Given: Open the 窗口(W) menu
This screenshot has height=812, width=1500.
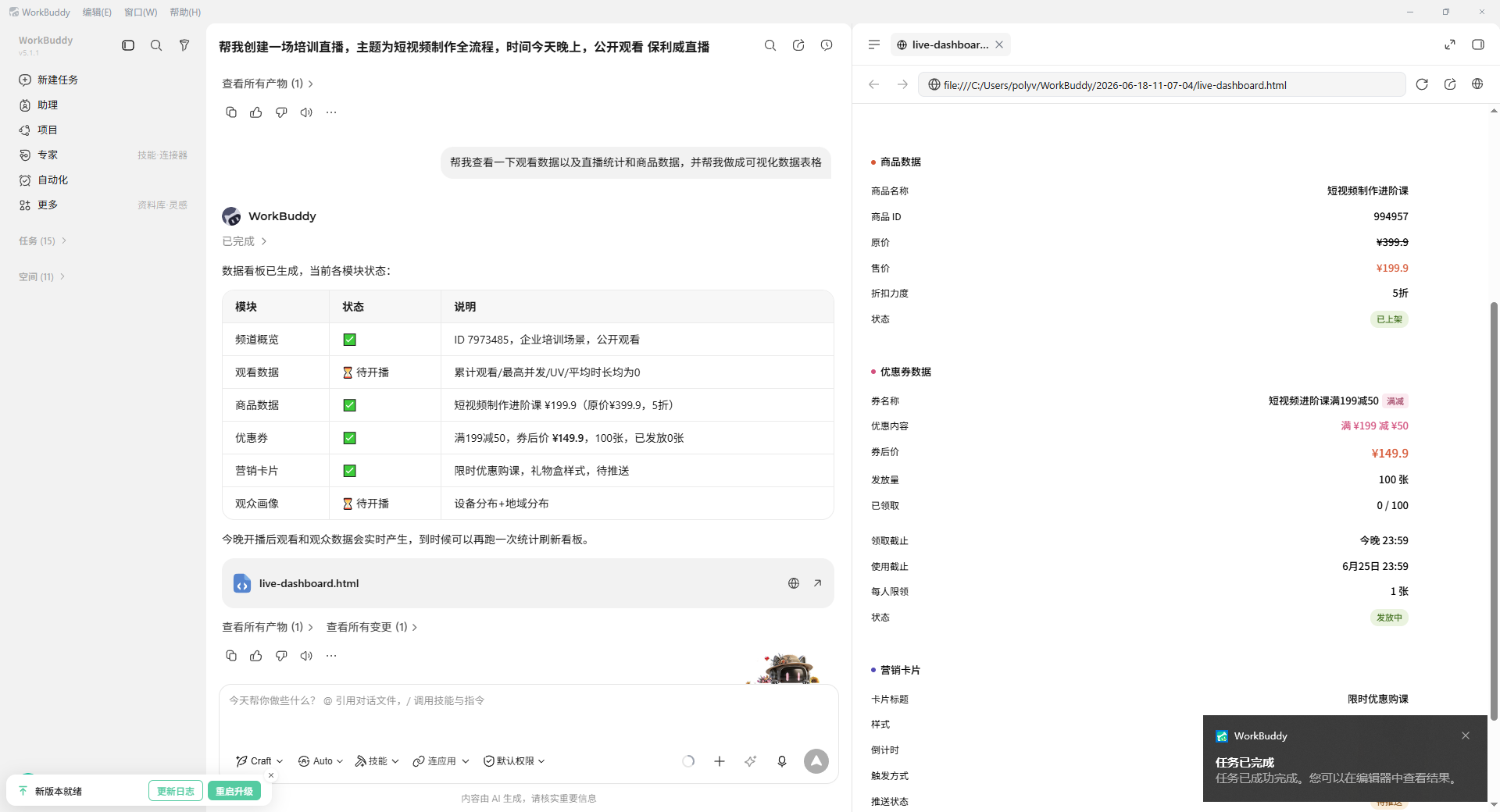Looking at the screenshot, I should (141, 12).
